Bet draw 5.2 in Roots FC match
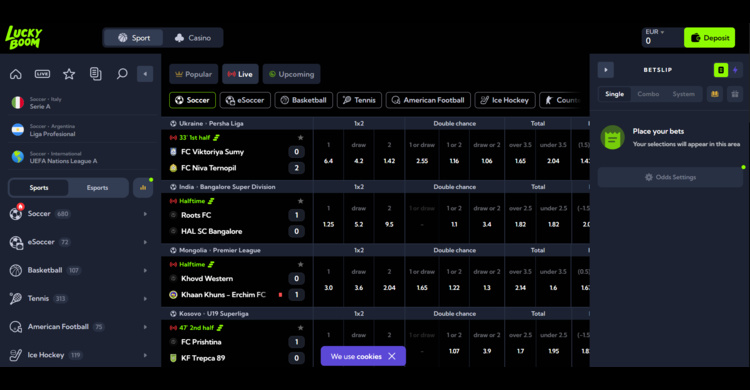 click(359, 218)
